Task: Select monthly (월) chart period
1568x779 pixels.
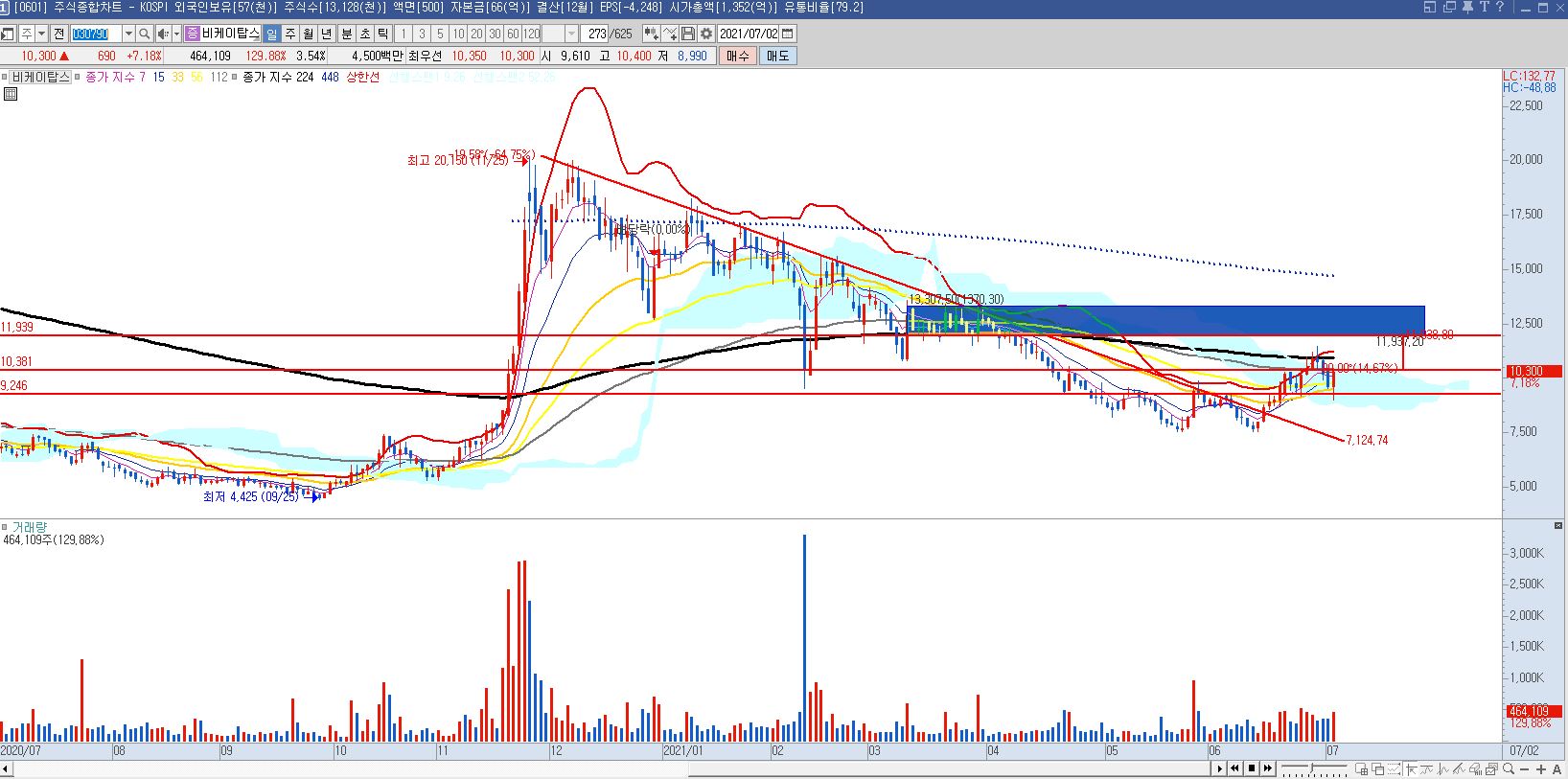Action: pos(308,34)
